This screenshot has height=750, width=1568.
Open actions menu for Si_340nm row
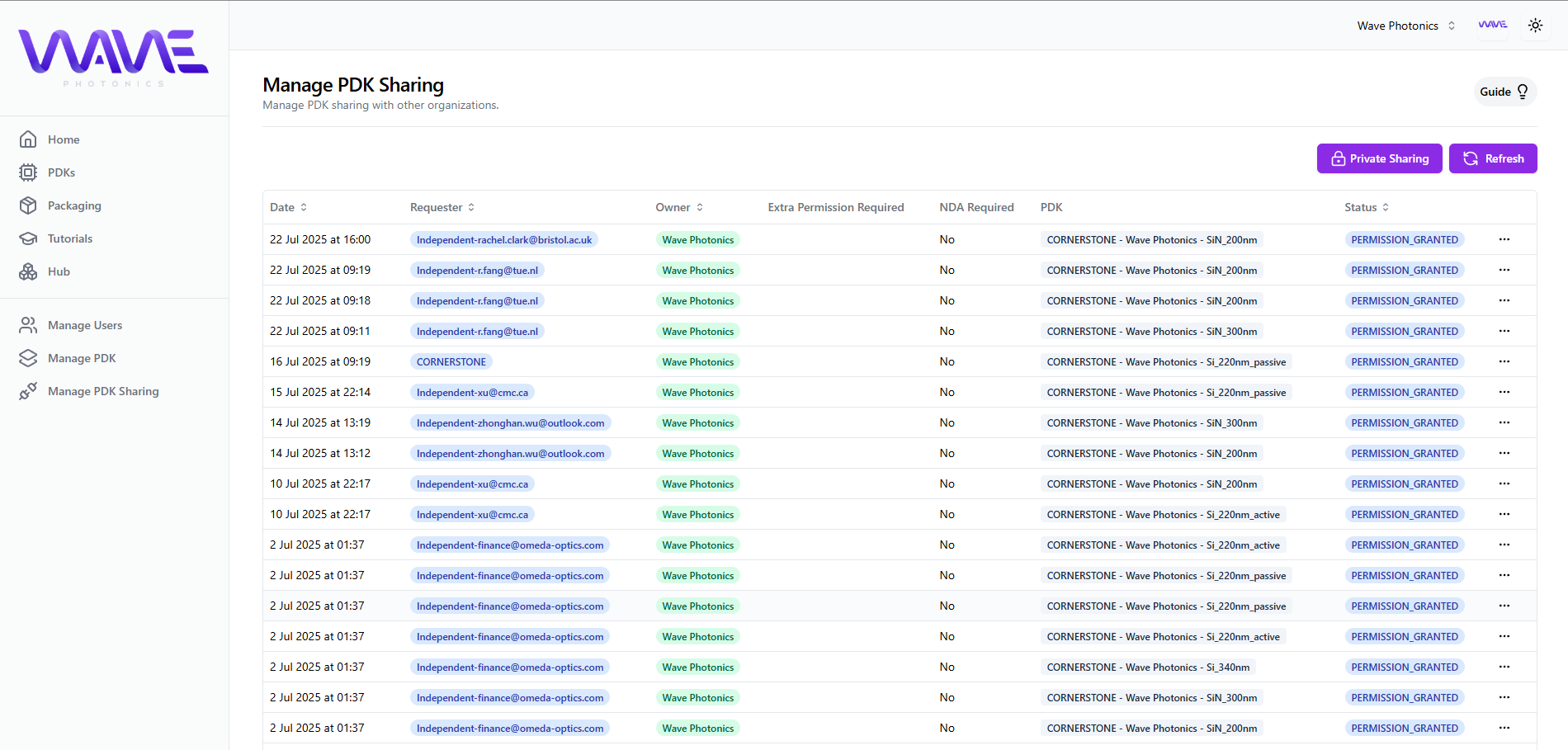pyautogui.click(x=1504, y=667)
